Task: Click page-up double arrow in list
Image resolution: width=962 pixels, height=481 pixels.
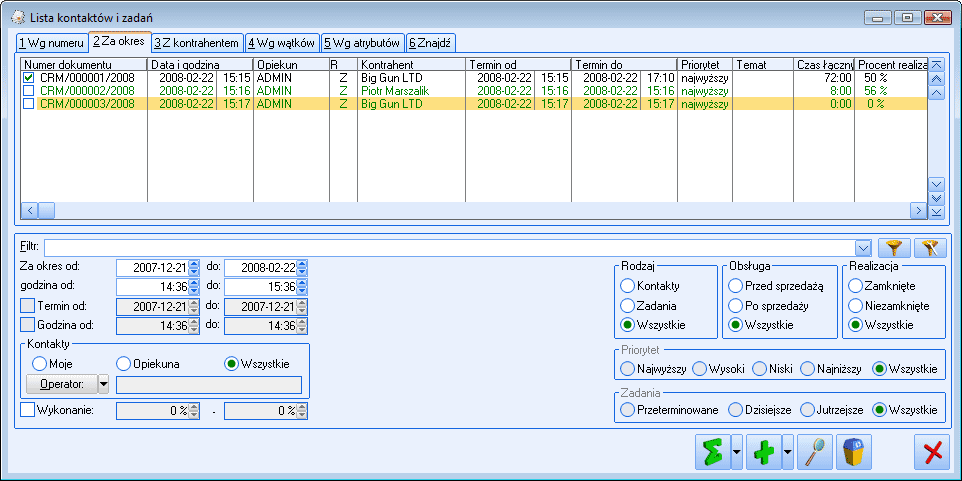Action: tap(936, 79)
